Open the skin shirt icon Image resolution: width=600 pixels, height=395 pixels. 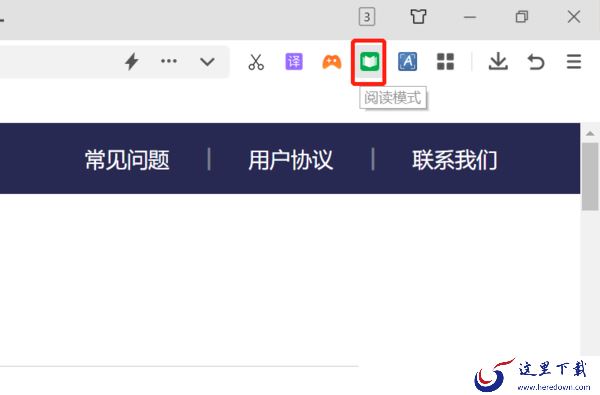click(x=418, y=17)
